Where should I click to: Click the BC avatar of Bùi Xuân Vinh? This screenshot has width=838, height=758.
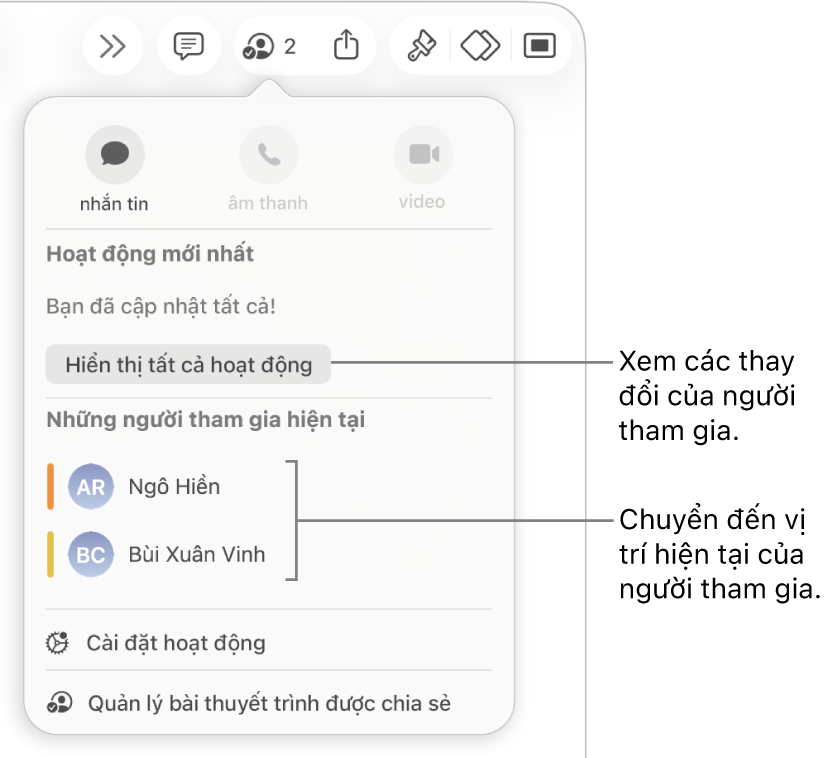coord(91,555)
